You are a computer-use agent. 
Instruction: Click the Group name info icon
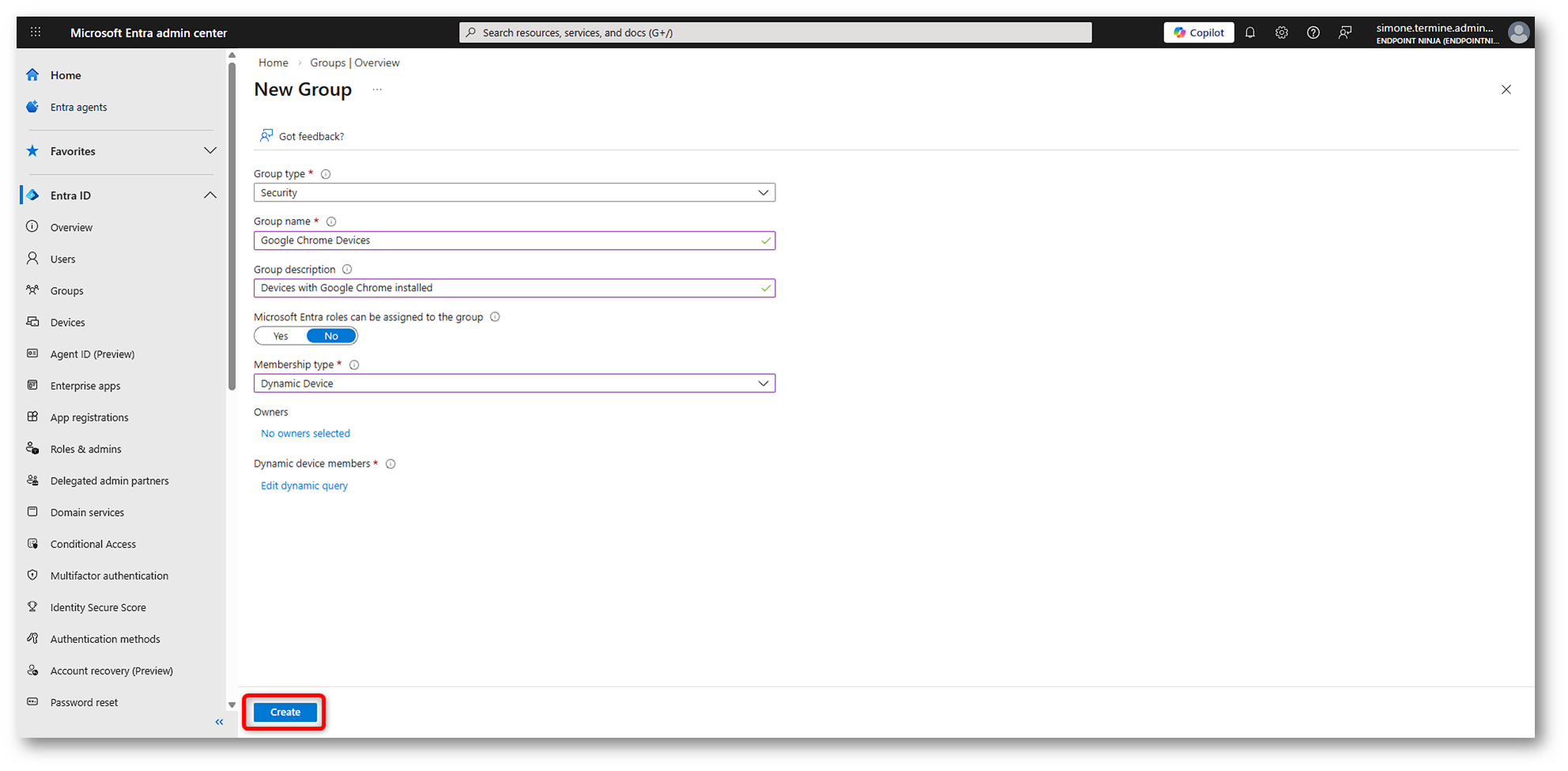[331, 222]
